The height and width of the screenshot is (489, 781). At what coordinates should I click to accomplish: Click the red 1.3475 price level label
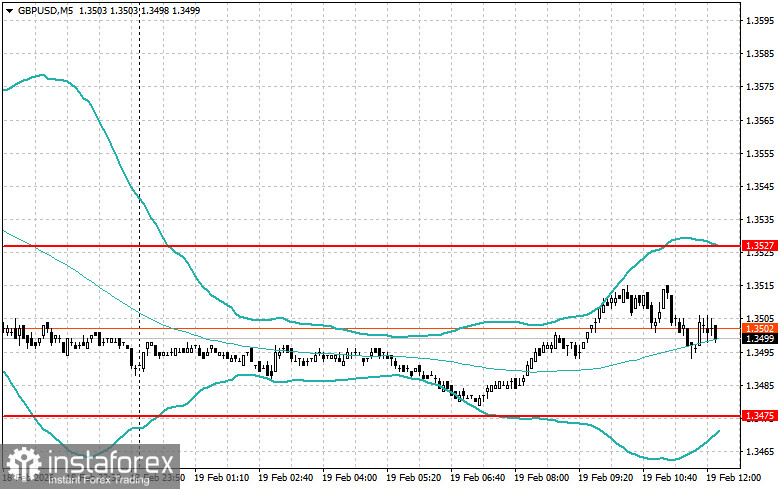coord(760,415)
